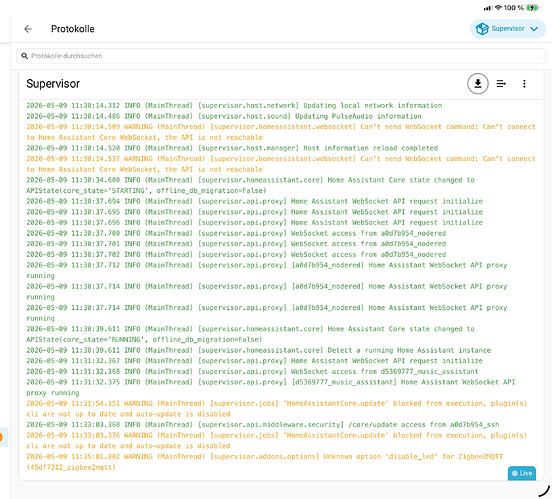Select 'Detect a running Home Assistant instance' line
The height and width of the screenshot is (499, 552).
click(x=258, y=350)
